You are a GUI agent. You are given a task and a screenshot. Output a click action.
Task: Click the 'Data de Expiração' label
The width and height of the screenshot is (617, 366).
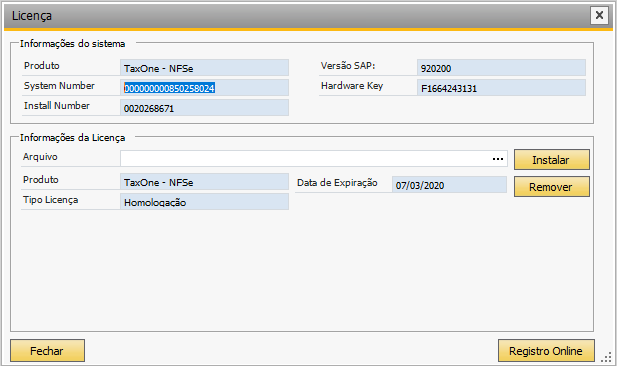tap(337, 183)
